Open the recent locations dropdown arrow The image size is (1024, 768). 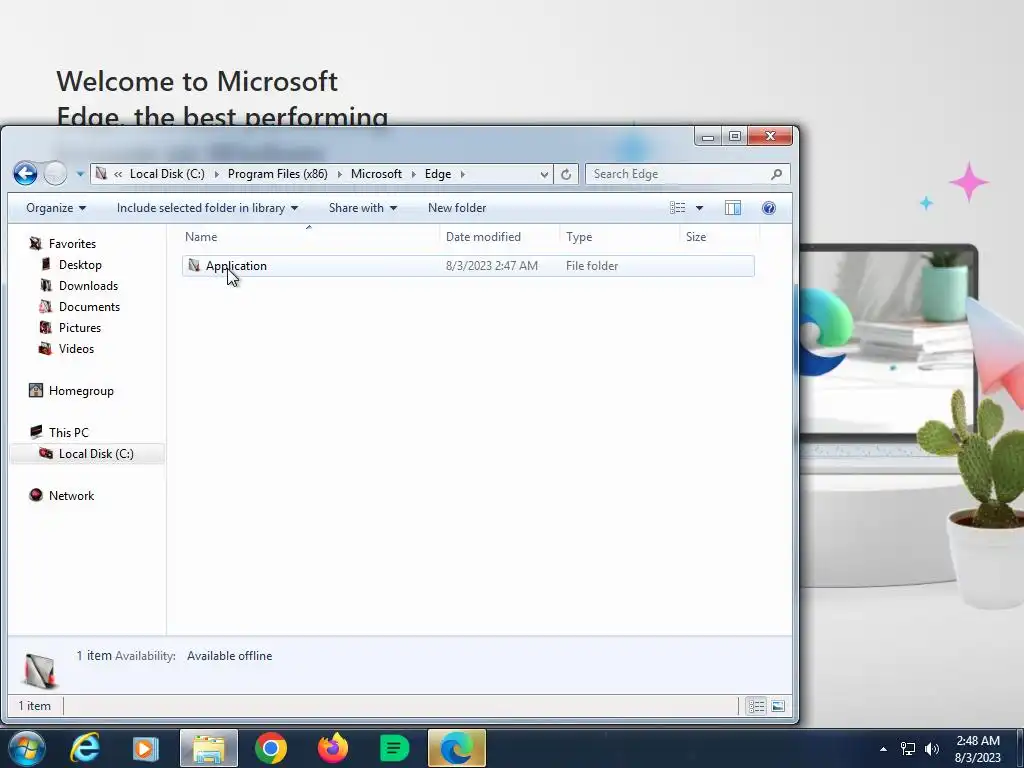click(x=80, y=174)
